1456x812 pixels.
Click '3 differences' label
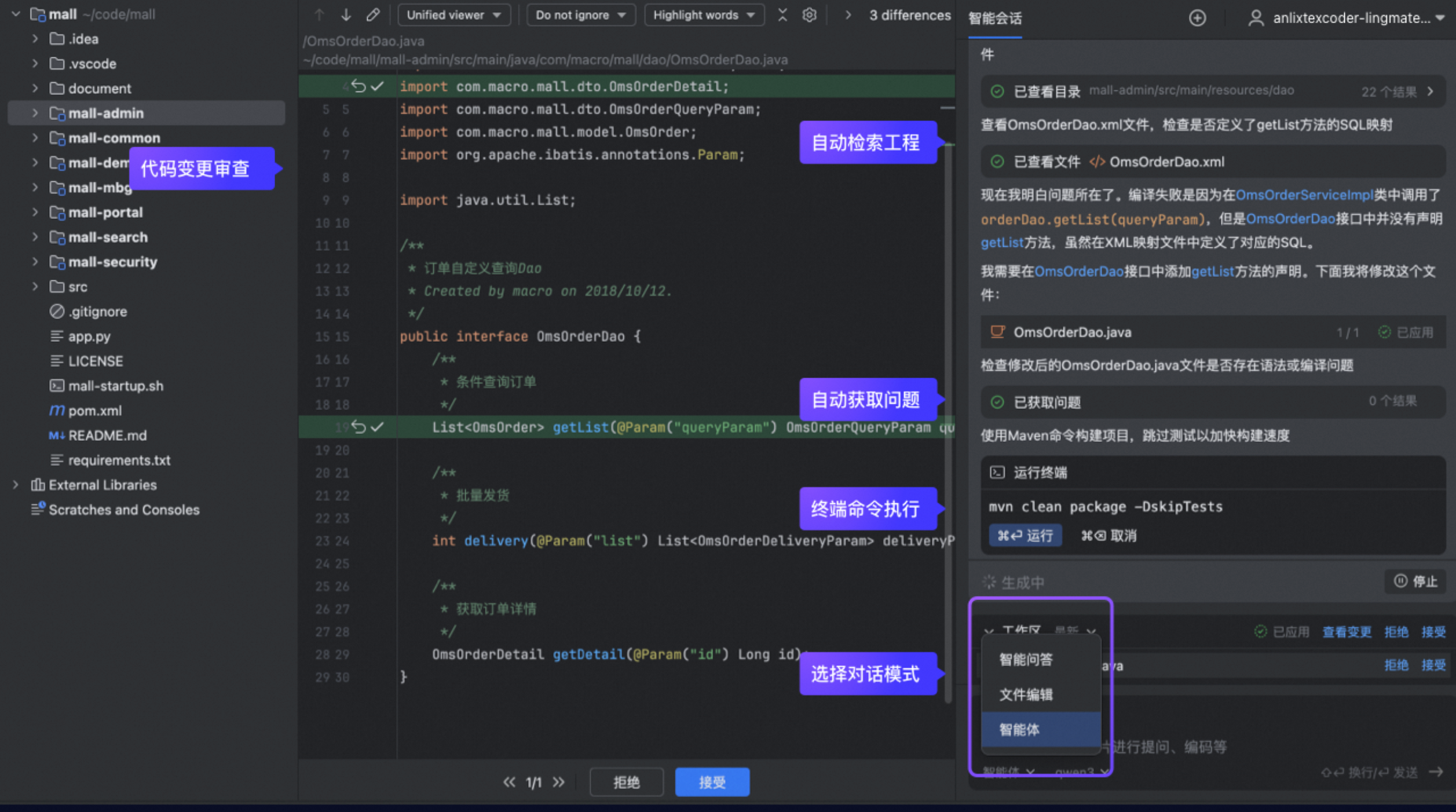click(909, 15)
